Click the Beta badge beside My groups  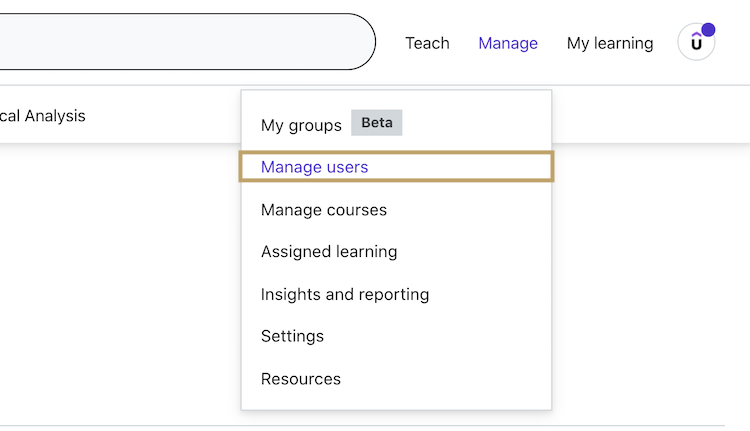coord(376,124)
